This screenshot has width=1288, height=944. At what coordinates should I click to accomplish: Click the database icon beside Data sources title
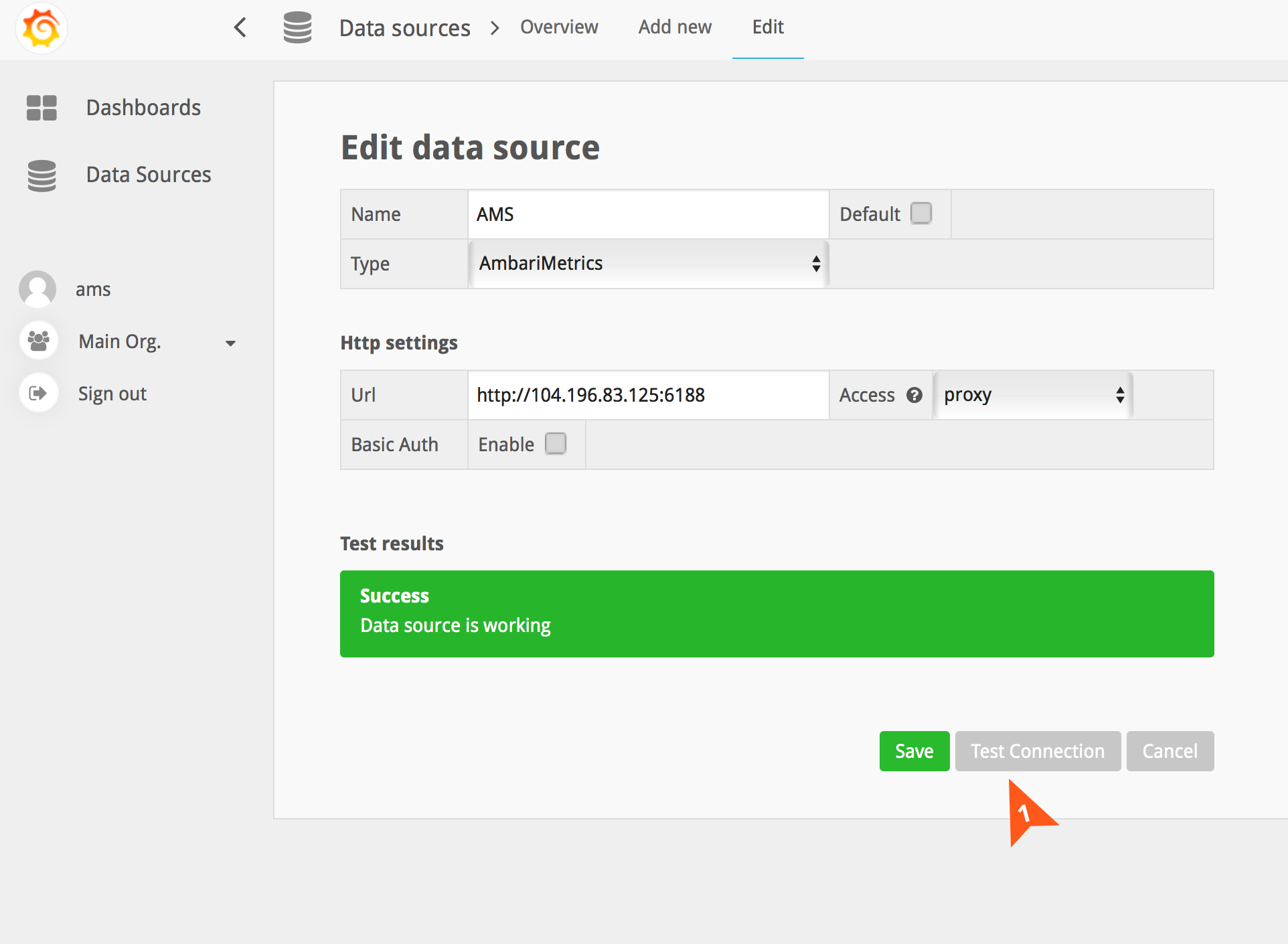pos(297,27)
